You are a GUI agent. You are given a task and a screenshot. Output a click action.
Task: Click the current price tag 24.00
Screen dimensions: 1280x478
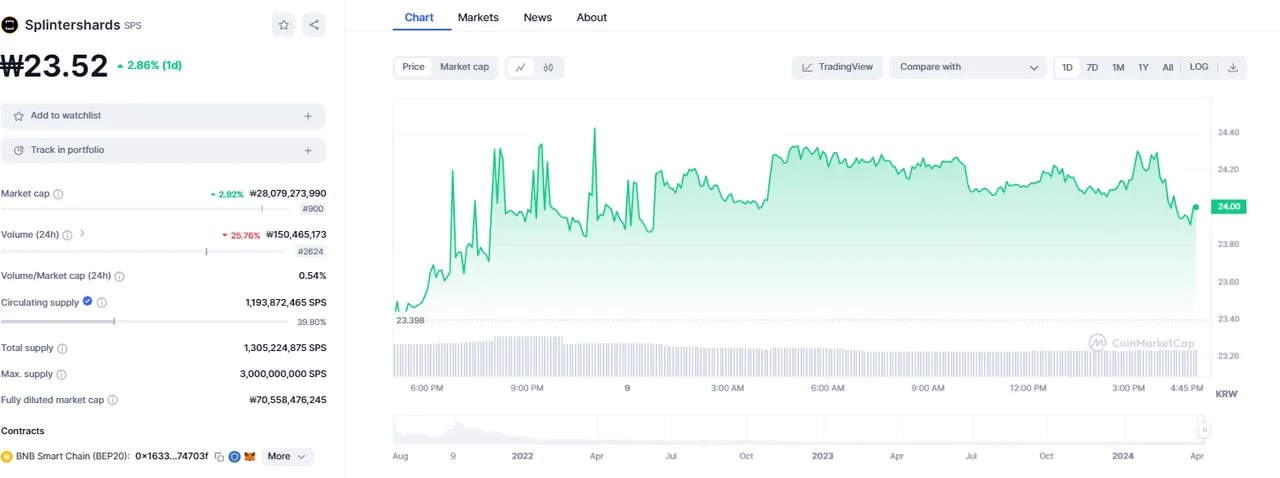coord(1228,207)
